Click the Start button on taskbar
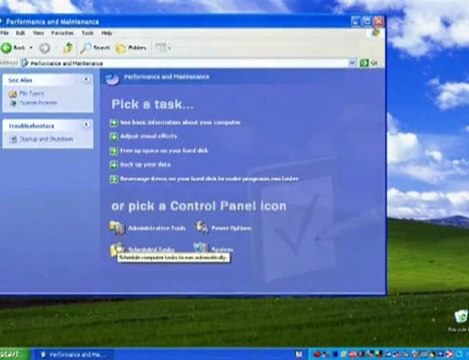Image resolution: width=469 pixels, height=360 pixels. (14, 354)
